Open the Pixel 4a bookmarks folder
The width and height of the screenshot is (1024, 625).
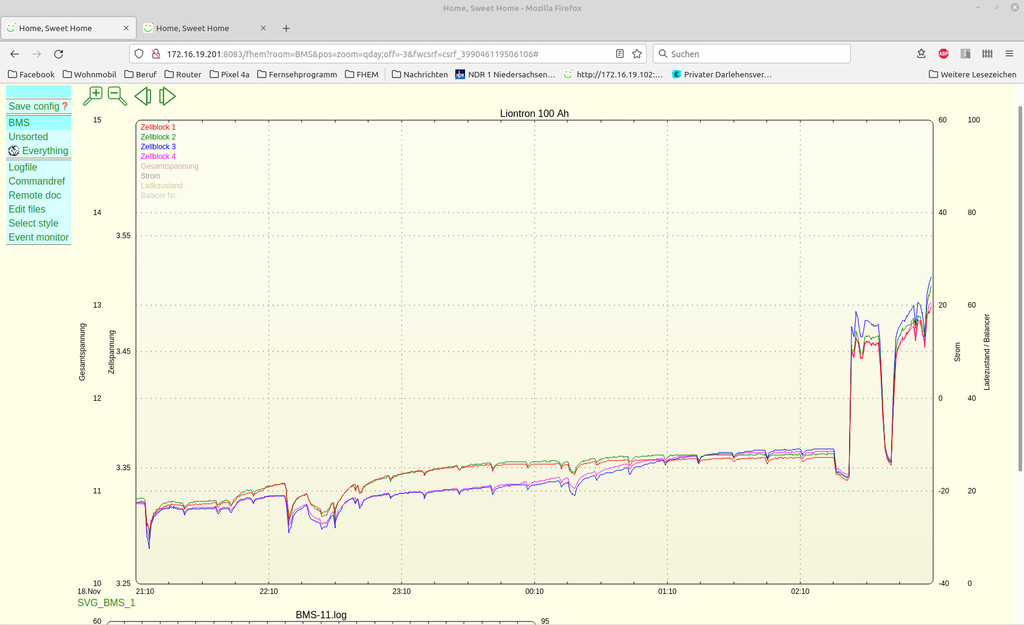[229, 74]
